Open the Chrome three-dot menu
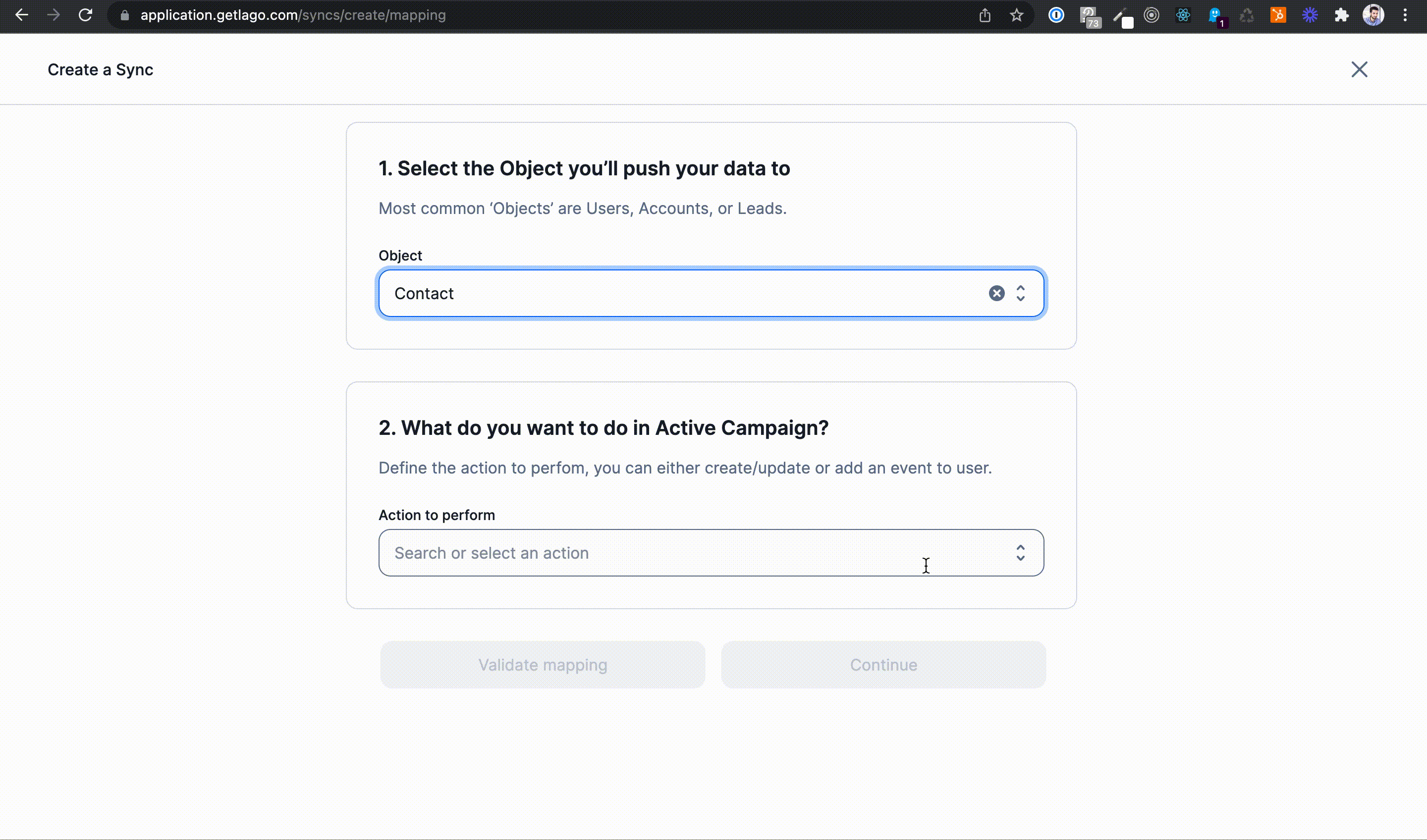Image resolution: width=1427 pixels, height=840 pixels. coord(1405,15)
